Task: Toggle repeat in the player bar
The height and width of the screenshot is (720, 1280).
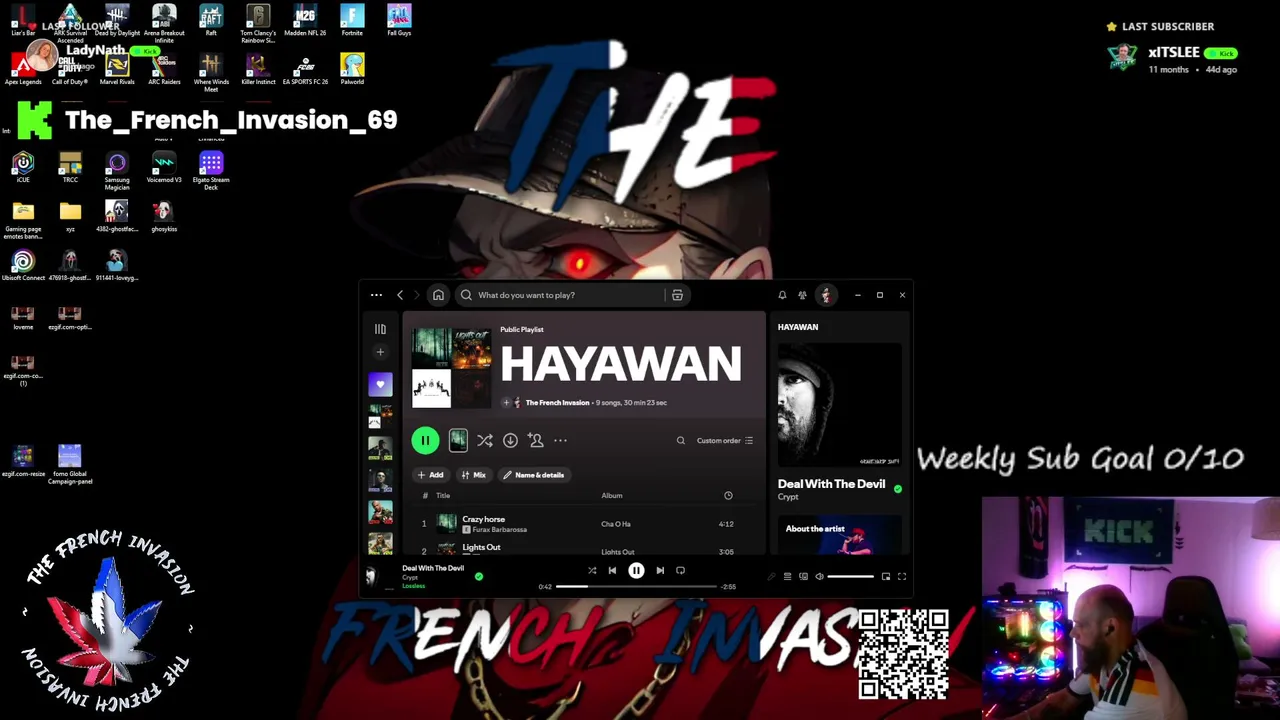Action: 680,570
